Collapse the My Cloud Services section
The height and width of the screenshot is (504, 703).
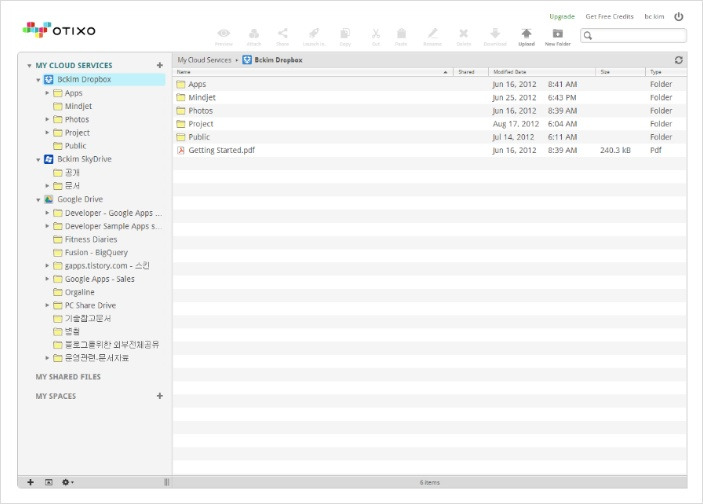(29, 66)
